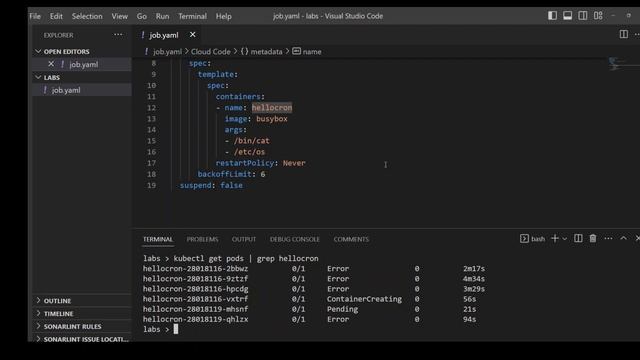The width and height of the screenshot is (640, 360).
Task: Click line number 10 in gutter
Action: (151, 85)
